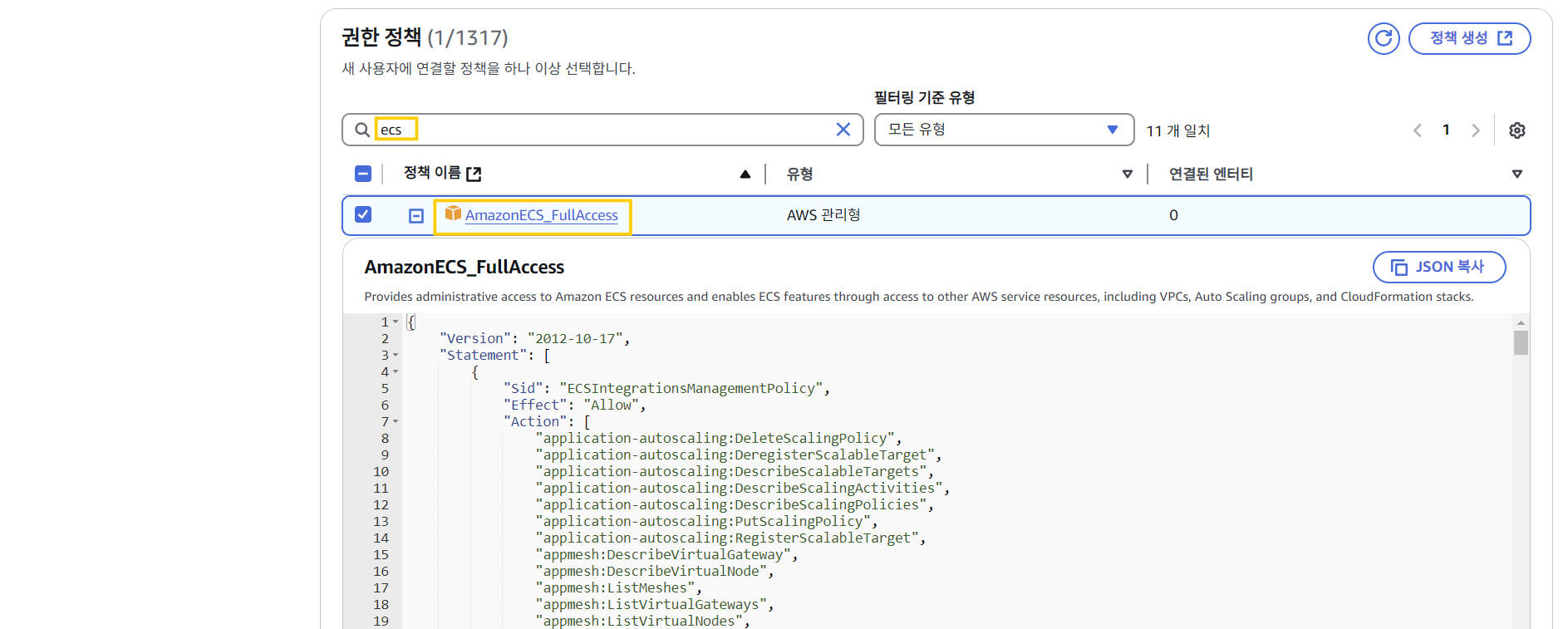Viewport: 1568px width, 629px height.
Task: Click the application-autoscaling:PutScalingPolicy line
Action: tap(707, 521)
